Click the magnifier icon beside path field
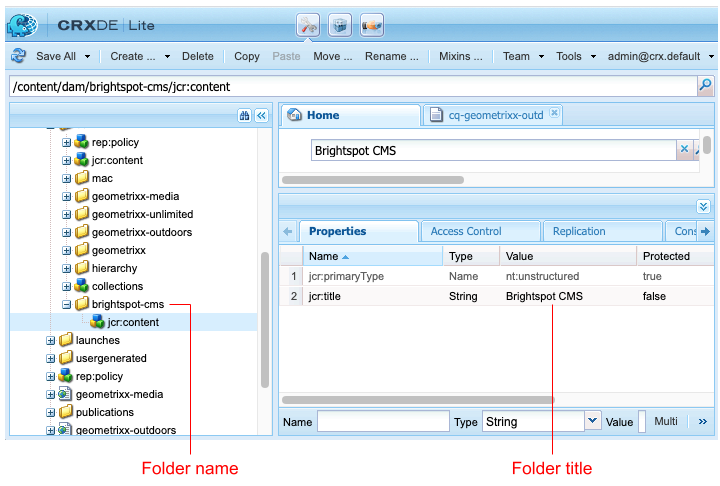 pos(705,86)
